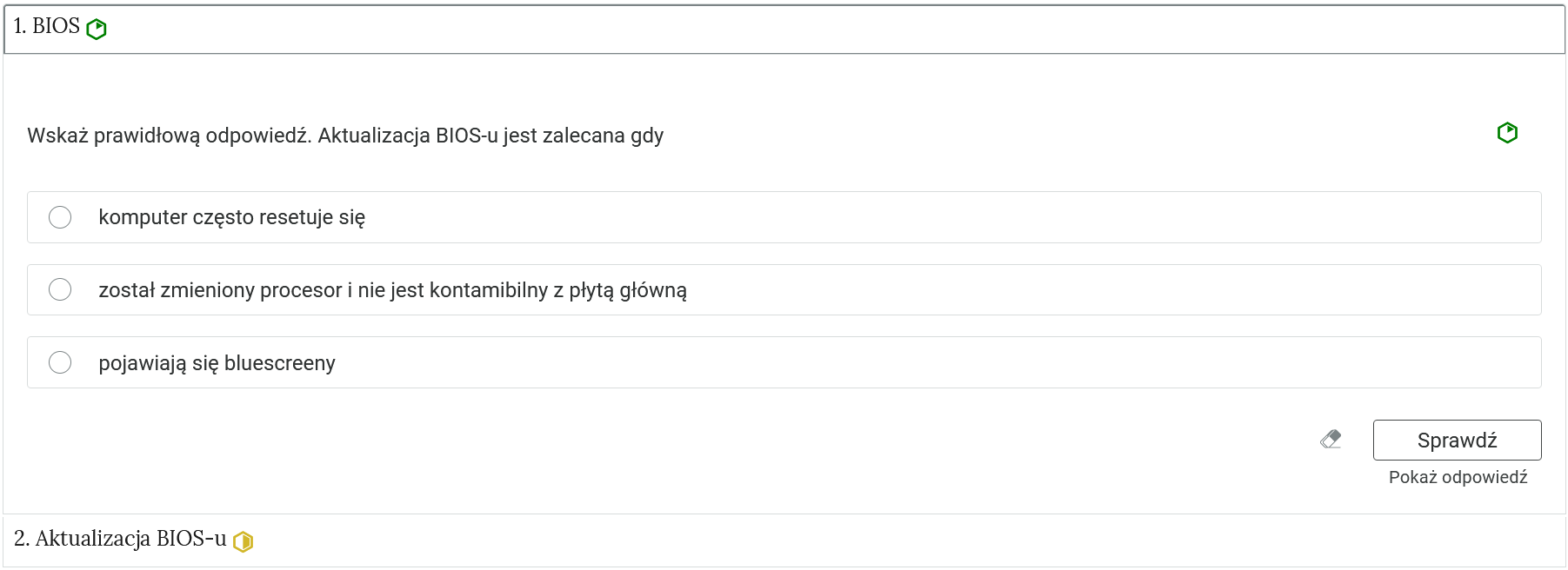This screenshot has width=1568, height=570.
Task: Click the yellow hexagon icon beside "2. Aktualizacja BIOS-u"
Action: (244, 541)
